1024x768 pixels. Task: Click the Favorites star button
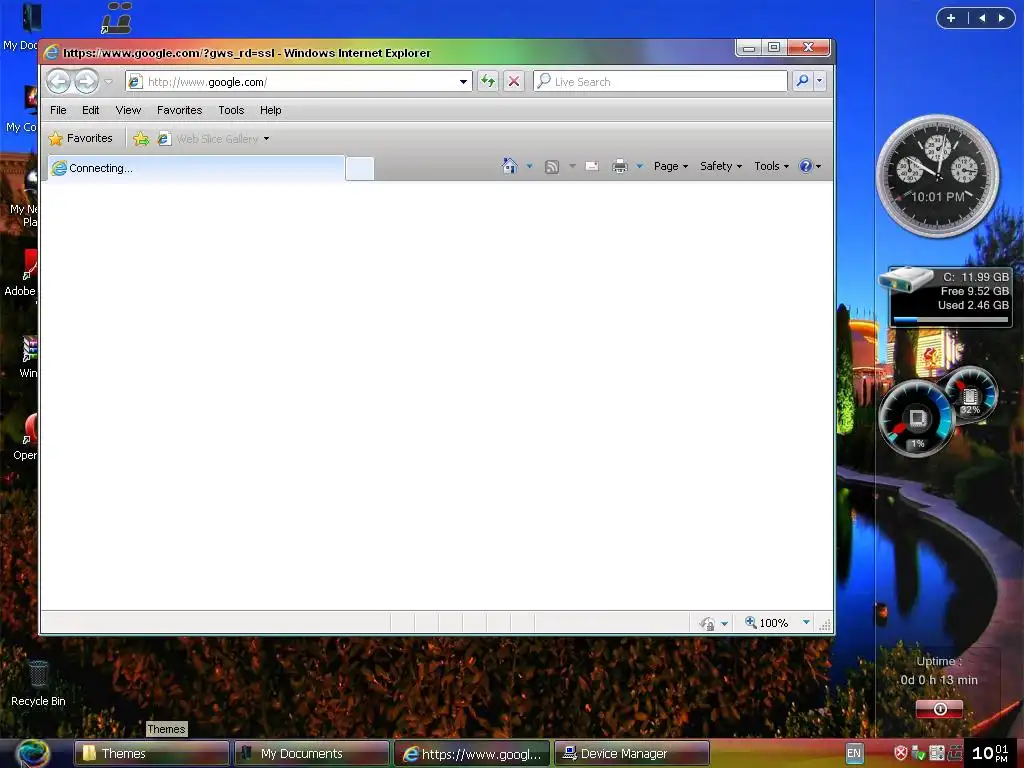tap(81, 138)
